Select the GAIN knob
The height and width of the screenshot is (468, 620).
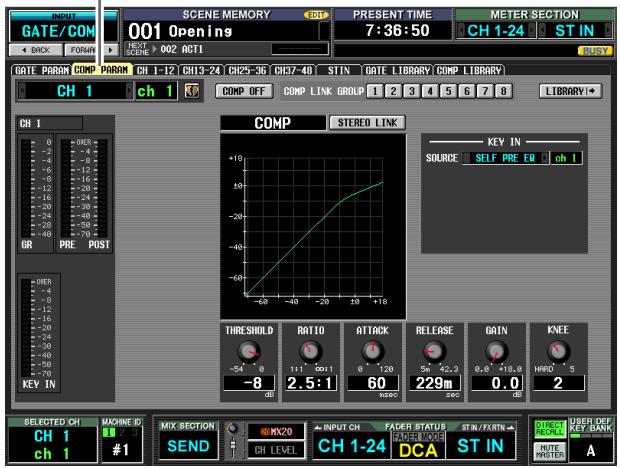pyautogui.click(x=496, y=352)
